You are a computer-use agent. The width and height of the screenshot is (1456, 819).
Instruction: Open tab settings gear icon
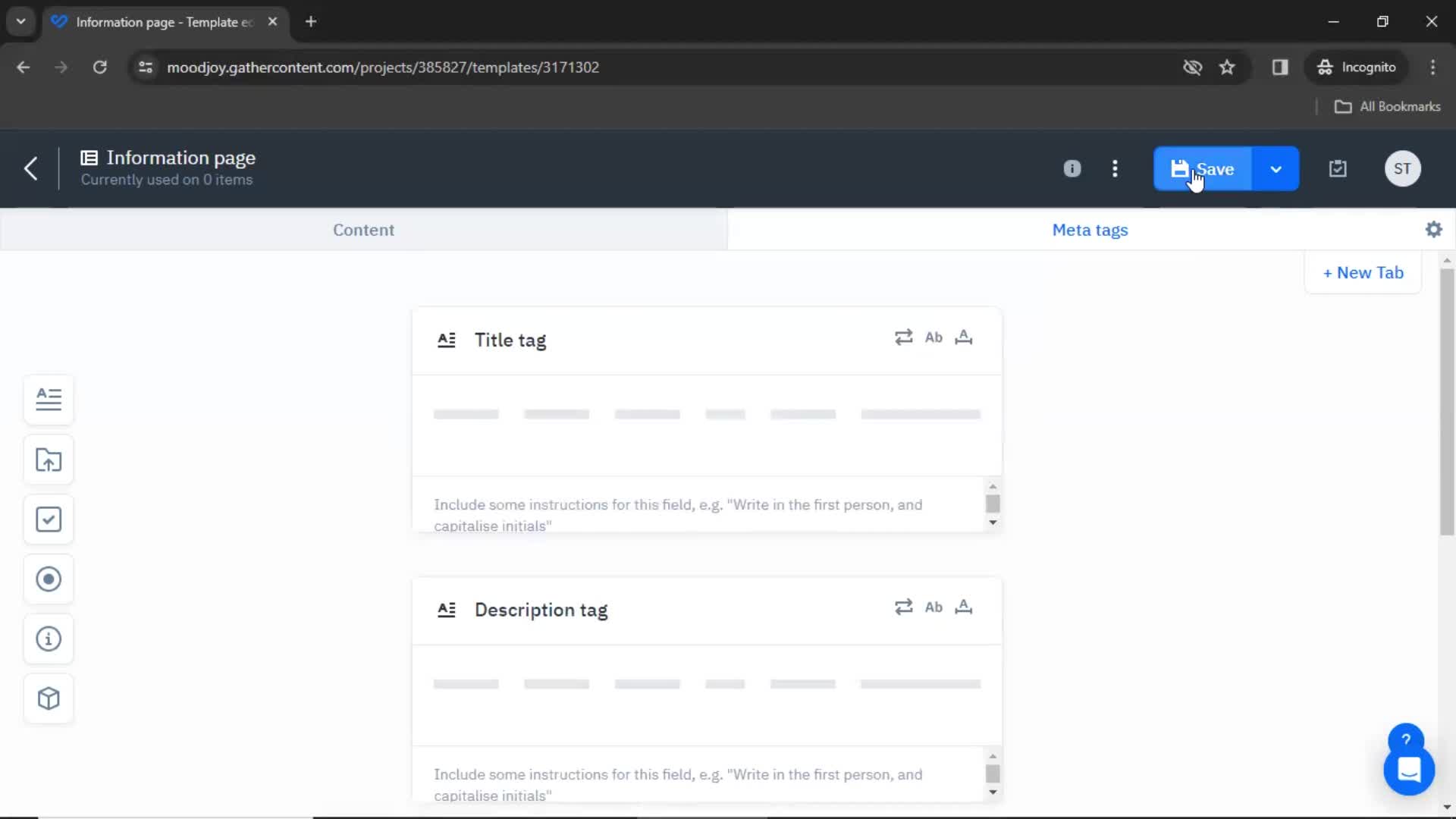coord(1433,229)
